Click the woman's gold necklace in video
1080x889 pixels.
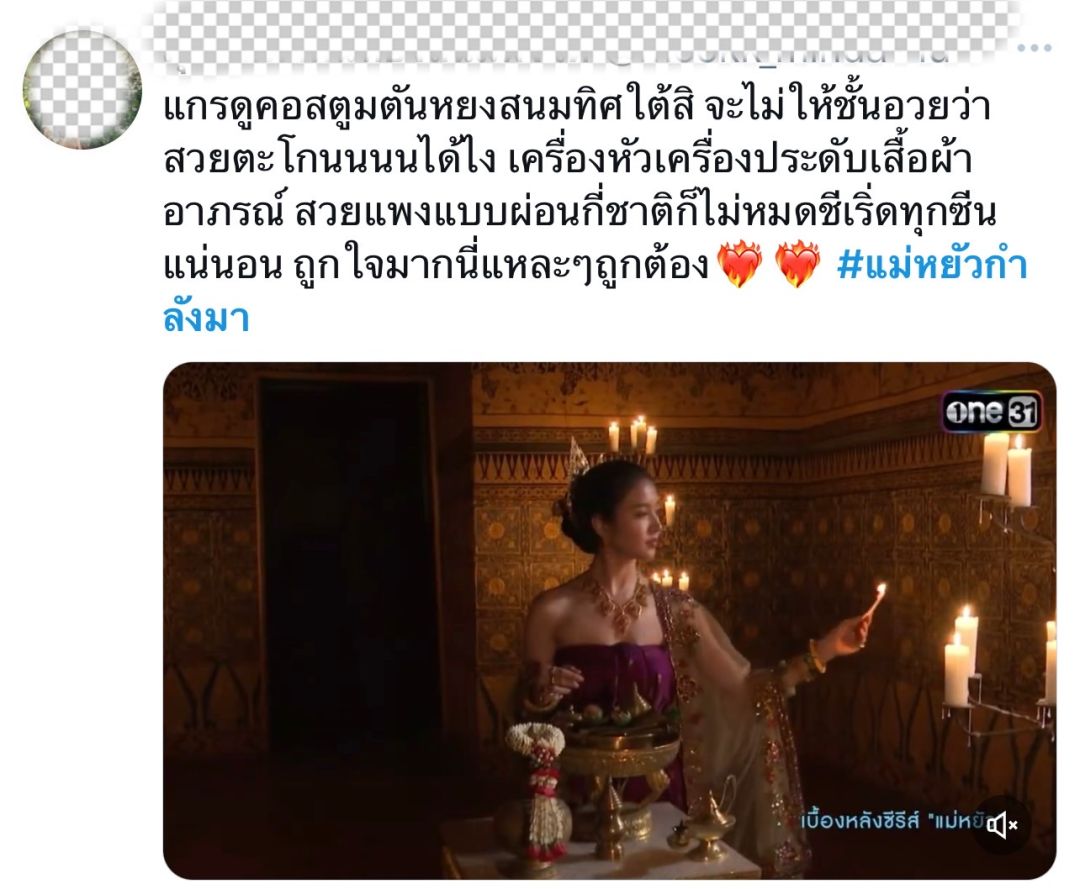pyautogui.click(x=619, y=602)
